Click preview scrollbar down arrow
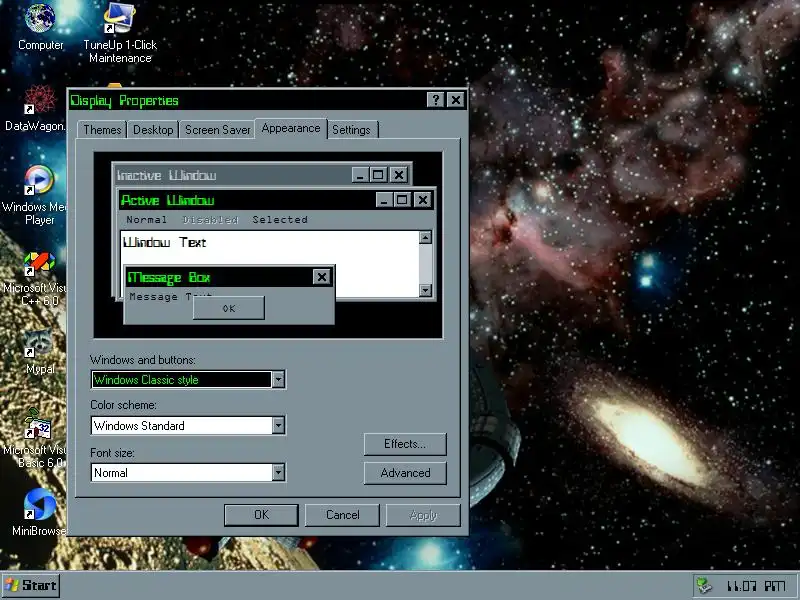 [x=426, y=290]
